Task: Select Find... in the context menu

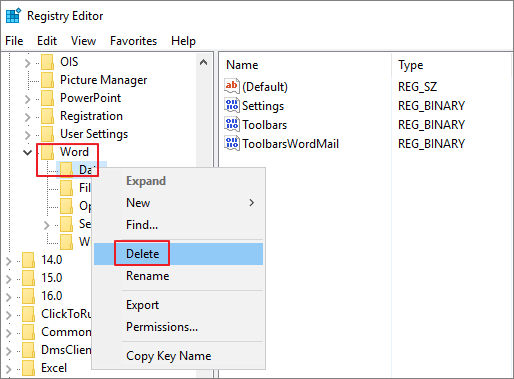Action: point(178,225)
